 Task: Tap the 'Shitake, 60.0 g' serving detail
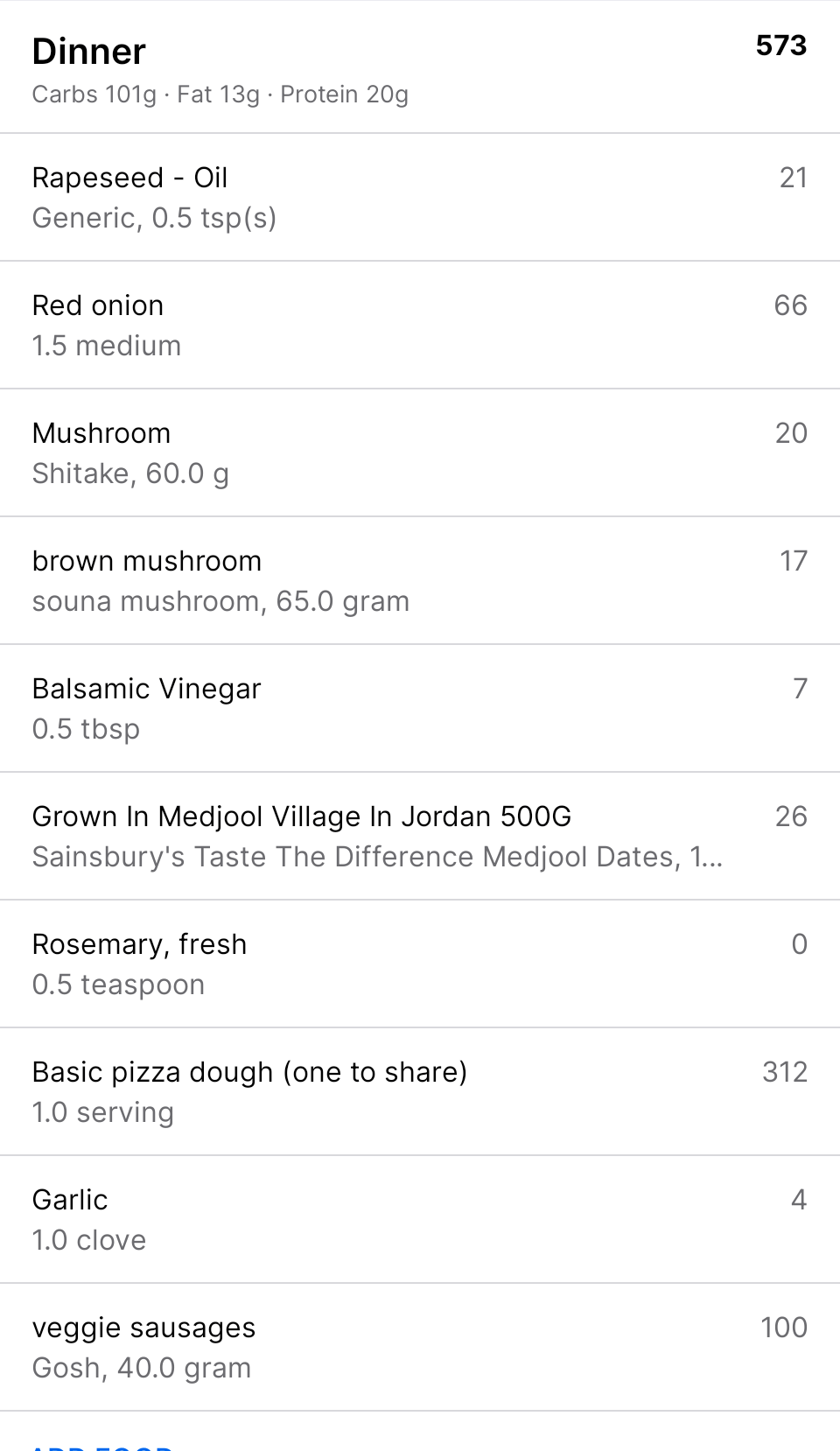(x=131, y=473)
